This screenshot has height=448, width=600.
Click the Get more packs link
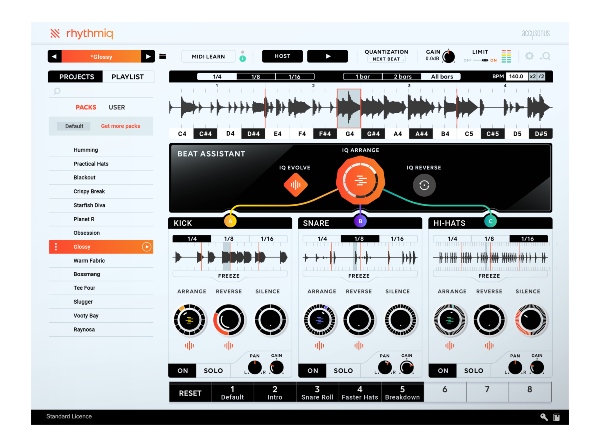[x=120, y=126]
